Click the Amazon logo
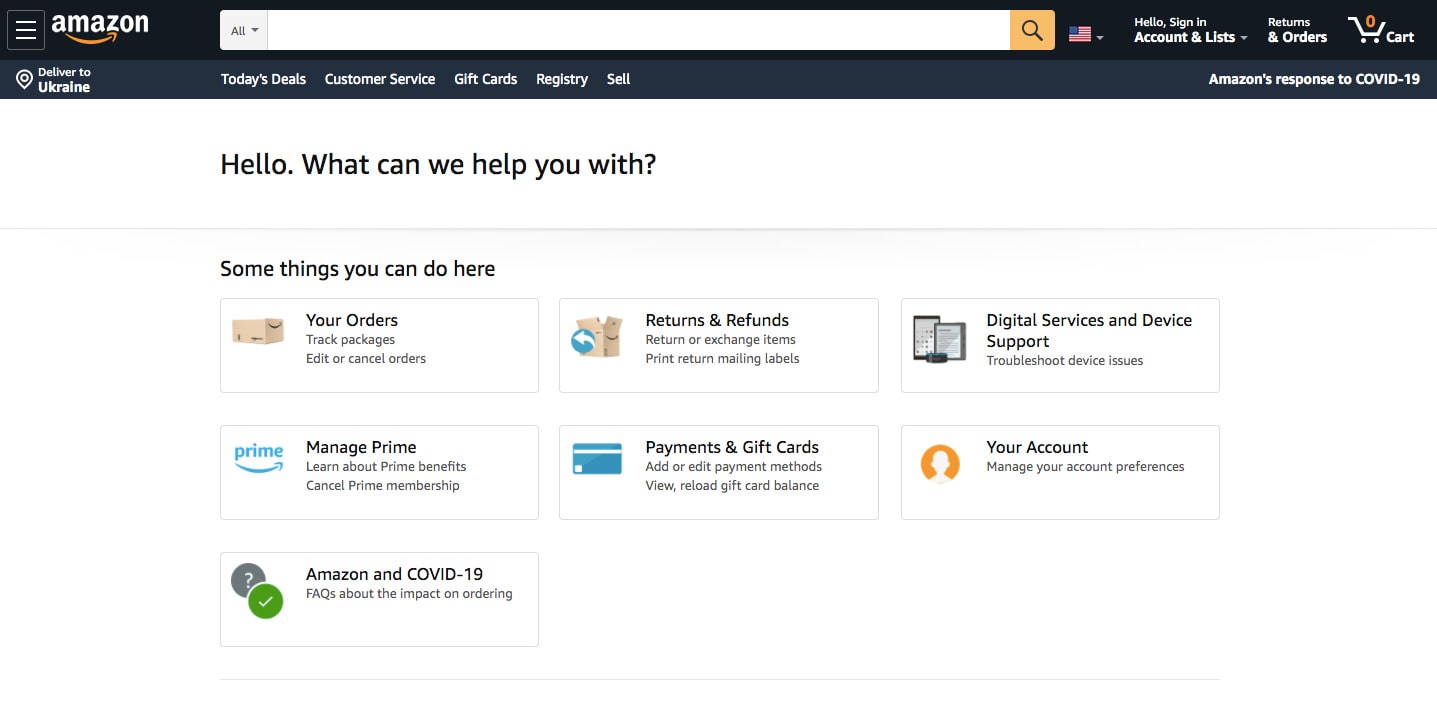The image size is (1437, 715). [103, 29]
